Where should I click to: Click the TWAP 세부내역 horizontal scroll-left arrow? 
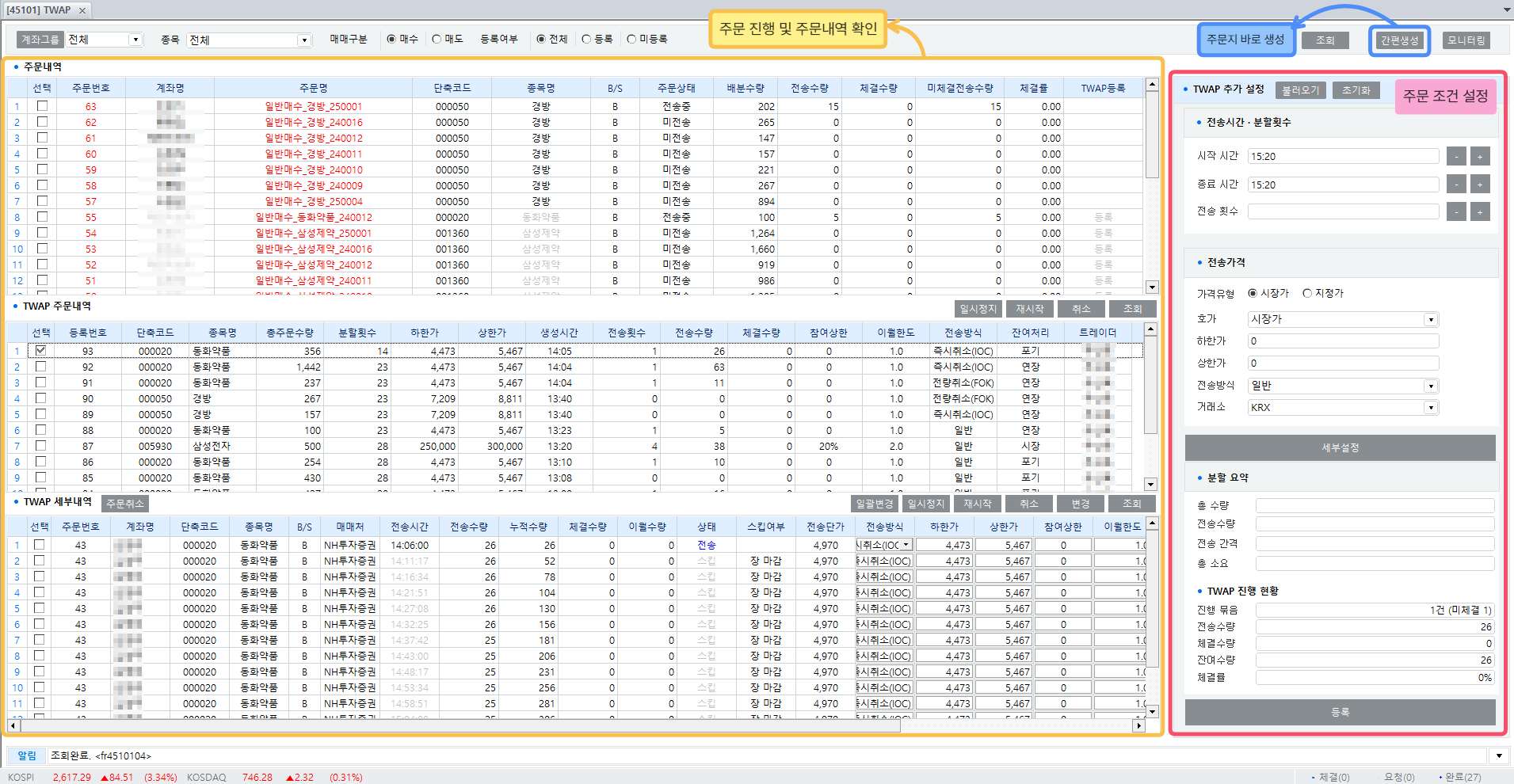[x=13, y=725]
